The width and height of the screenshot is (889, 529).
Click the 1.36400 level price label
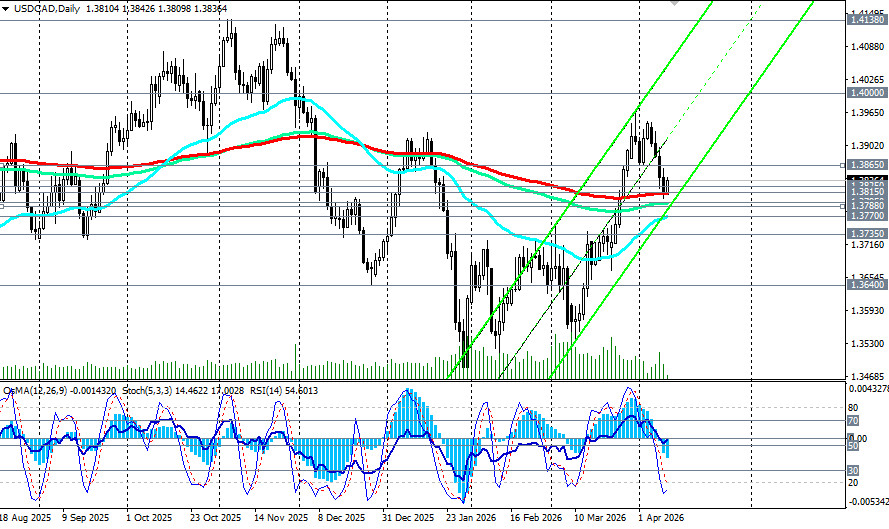point(866,285)
